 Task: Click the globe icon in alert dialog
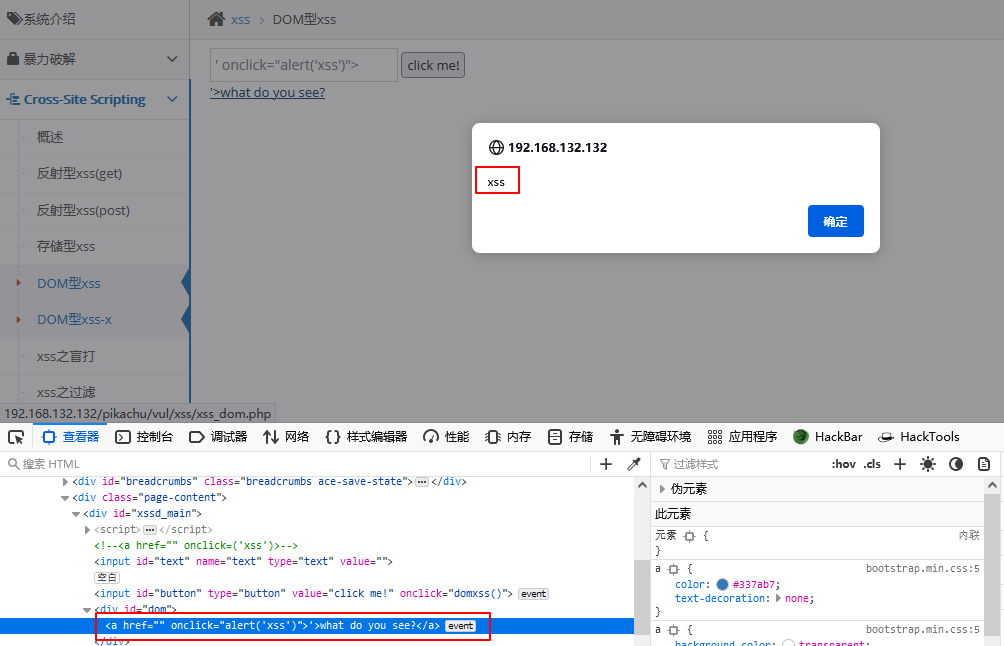coord(496,147)
